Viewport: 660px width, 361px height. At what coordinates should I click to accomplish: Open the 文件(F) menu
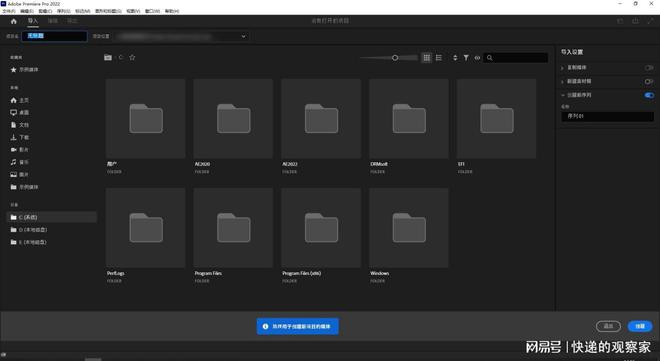9,11
